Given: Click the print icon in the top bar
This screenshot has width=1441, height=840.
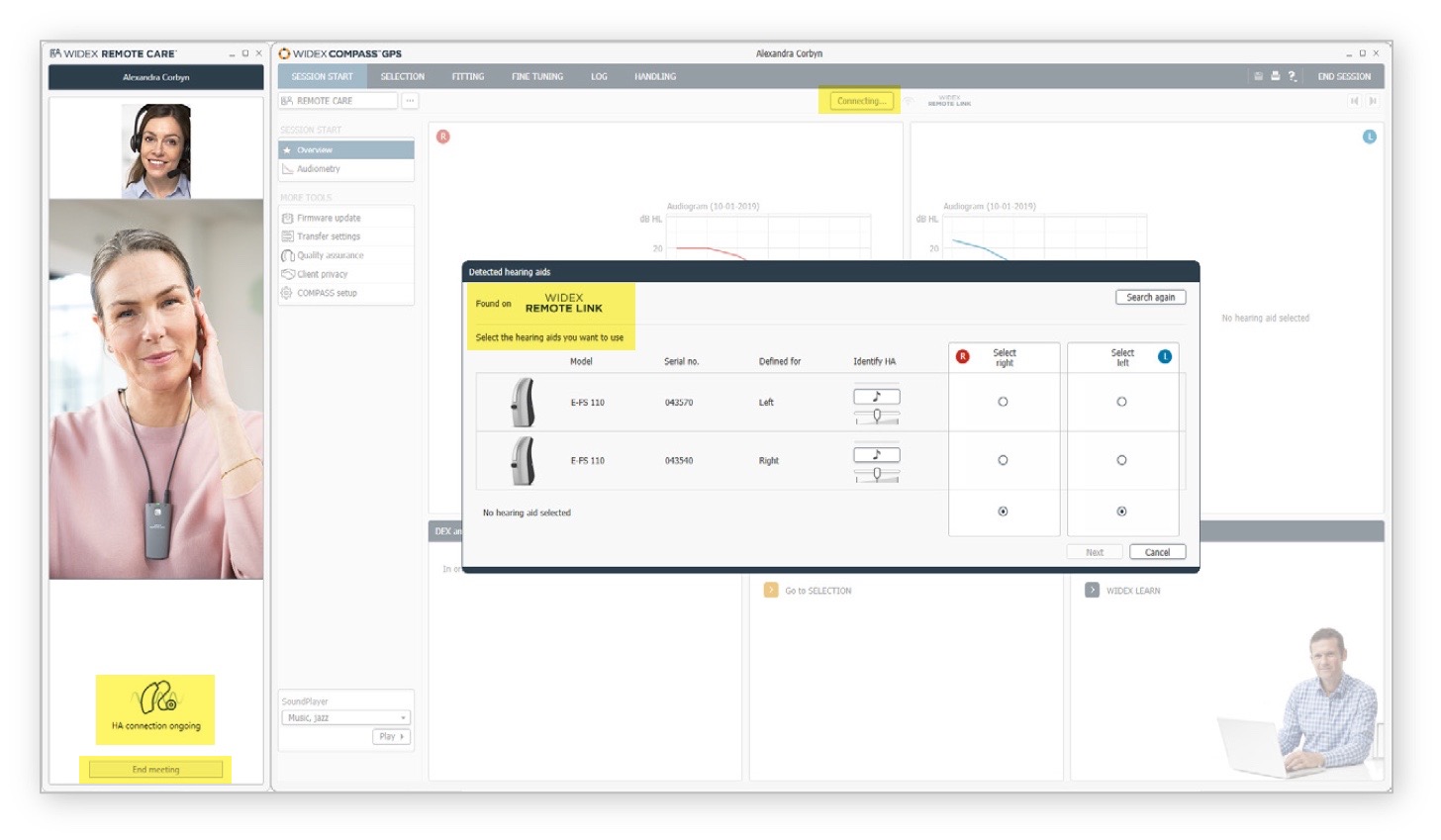Looking at the screenshot, I should pyautogui.click(x=1275, y=76).
